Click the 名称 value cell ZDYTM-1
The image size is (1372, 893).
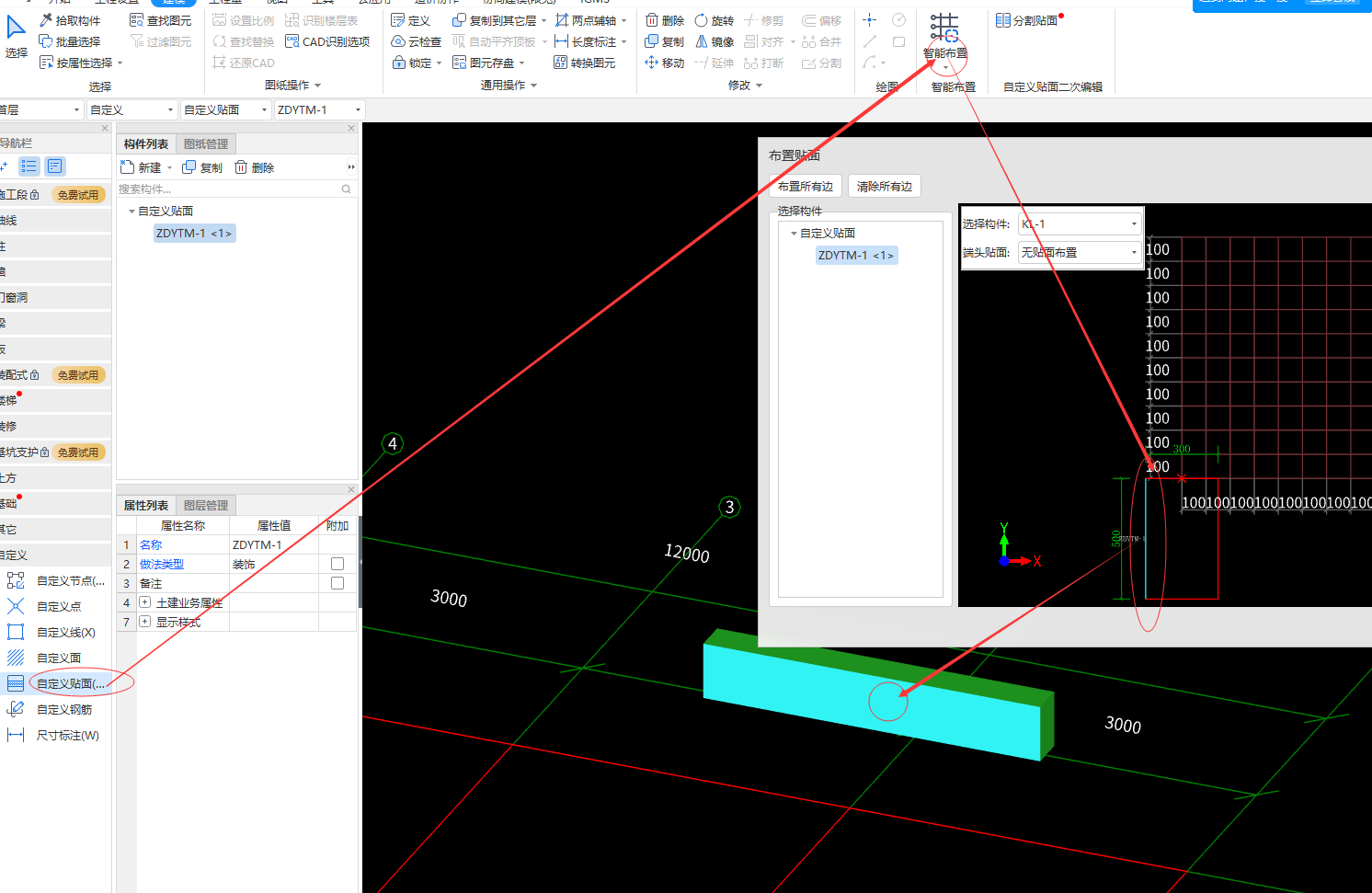(273, 544)
